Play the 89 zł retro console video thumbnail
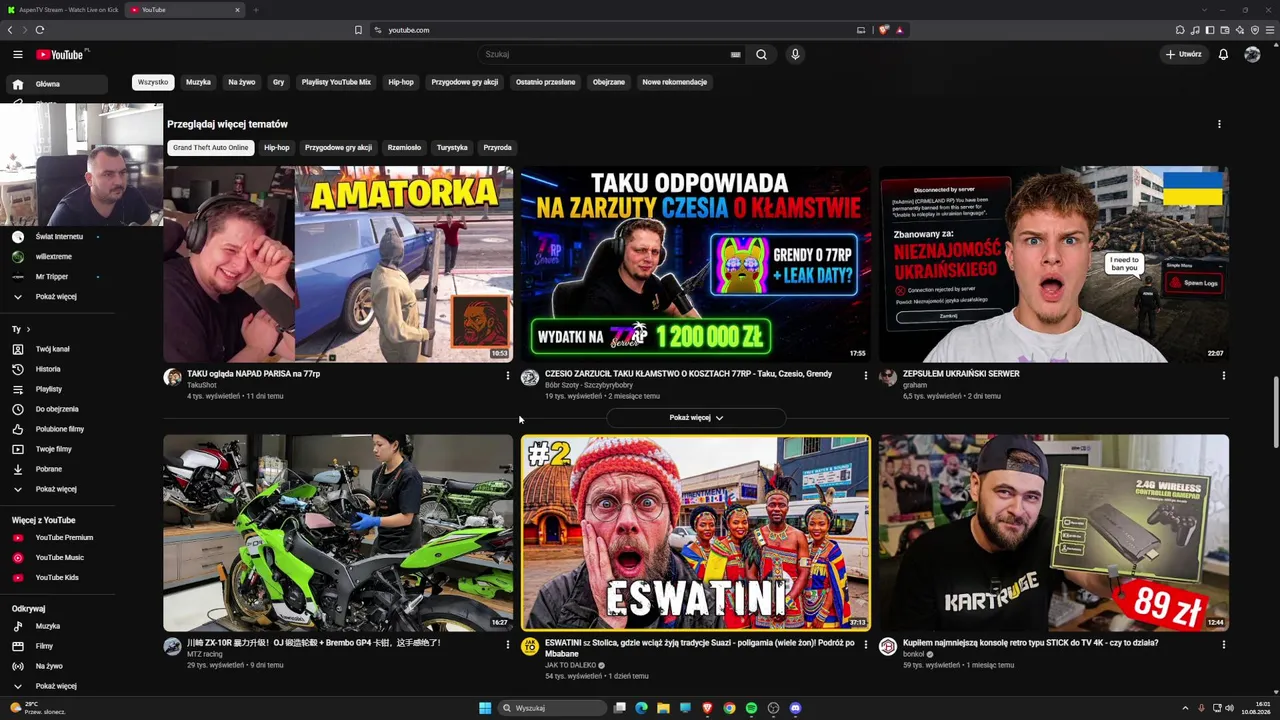This screenshot has height=720, width=1280. 1054,533
